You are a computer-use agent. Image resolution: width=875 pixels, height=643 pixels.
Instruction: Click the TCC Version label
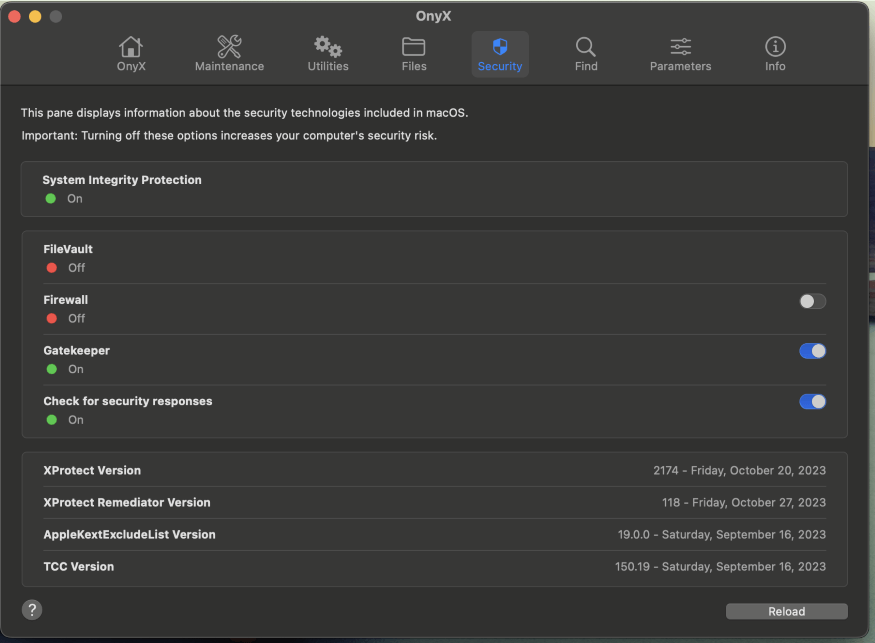(x=79, y=567)
